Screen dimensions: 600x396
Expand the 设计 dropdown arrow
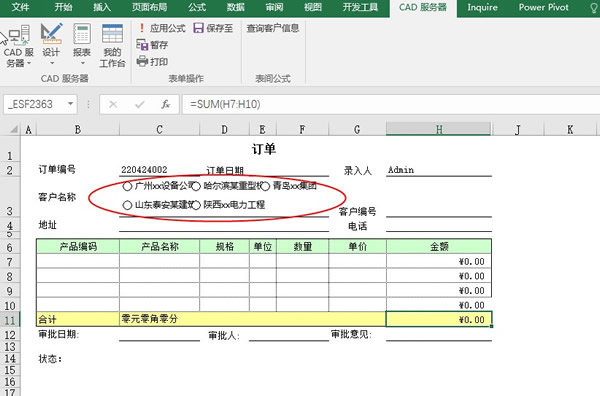click(52, 63)
